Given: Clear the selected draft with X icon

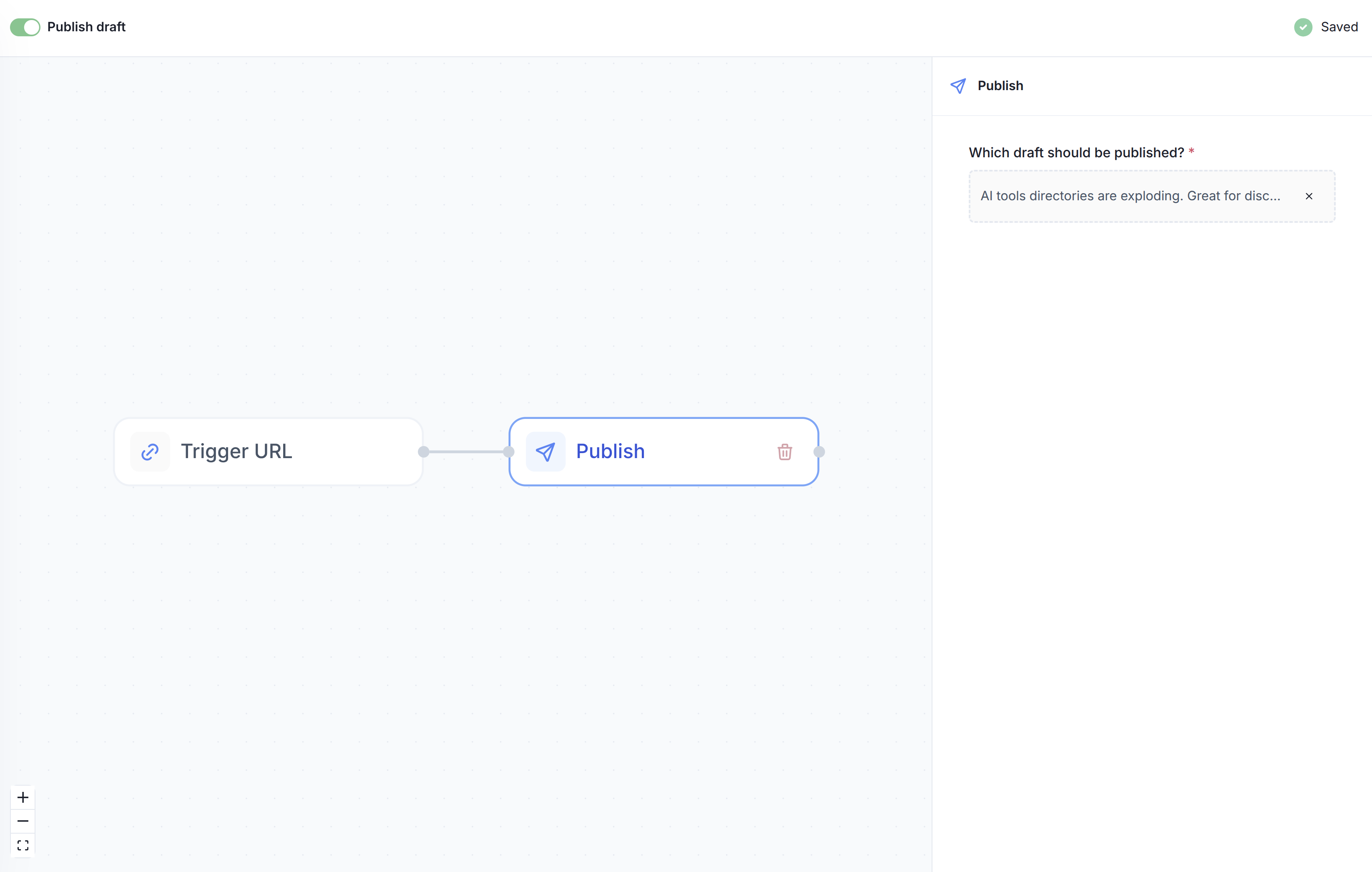Looking at the screenshot, I should 1309,196.
